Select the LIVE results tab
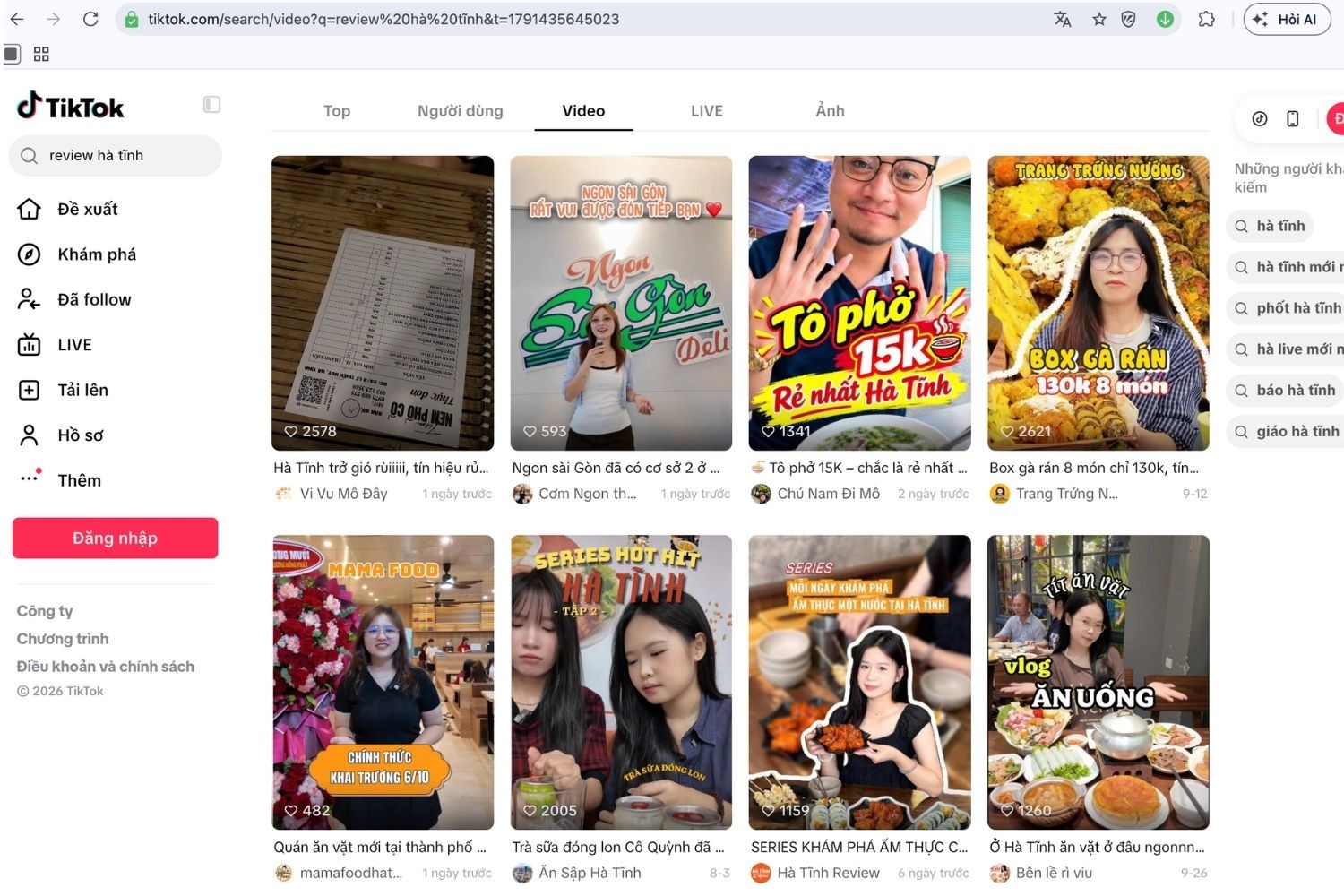Viewport: 1344px width, 896px height. [707, 111]
